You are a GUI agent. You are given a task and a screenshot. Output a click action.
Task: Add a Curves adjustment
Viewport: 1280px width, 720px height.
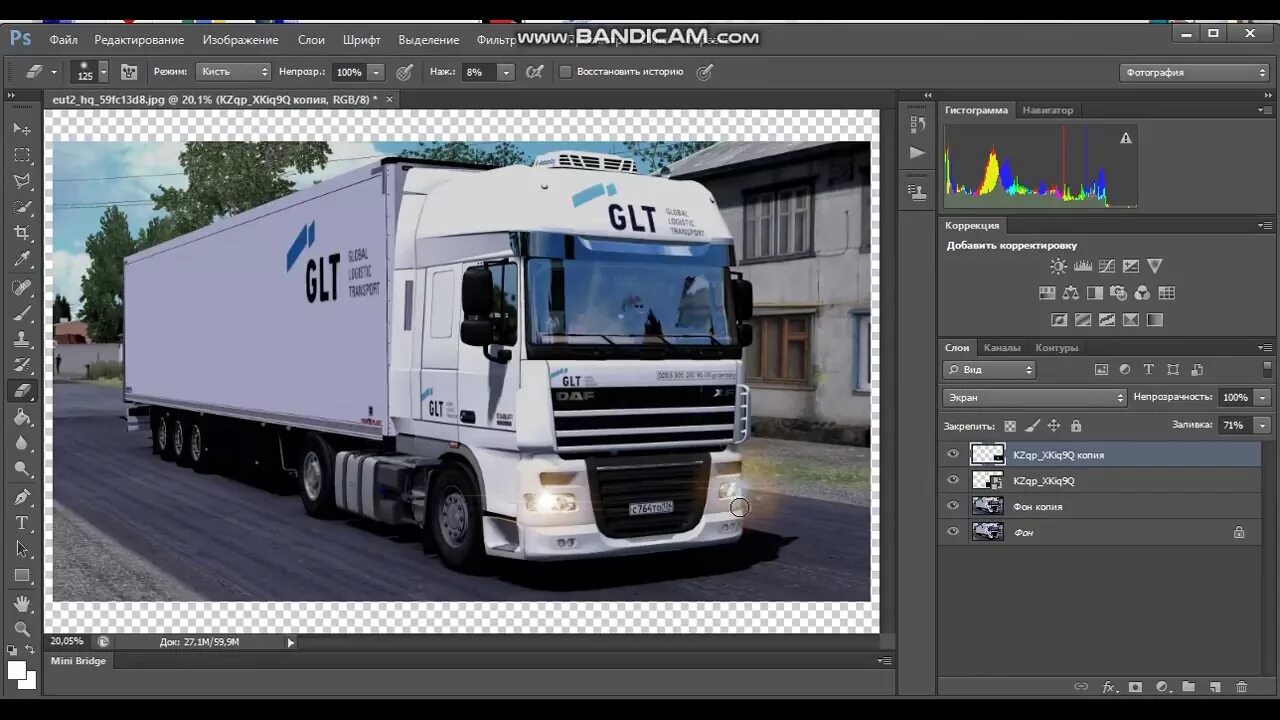1106,266
